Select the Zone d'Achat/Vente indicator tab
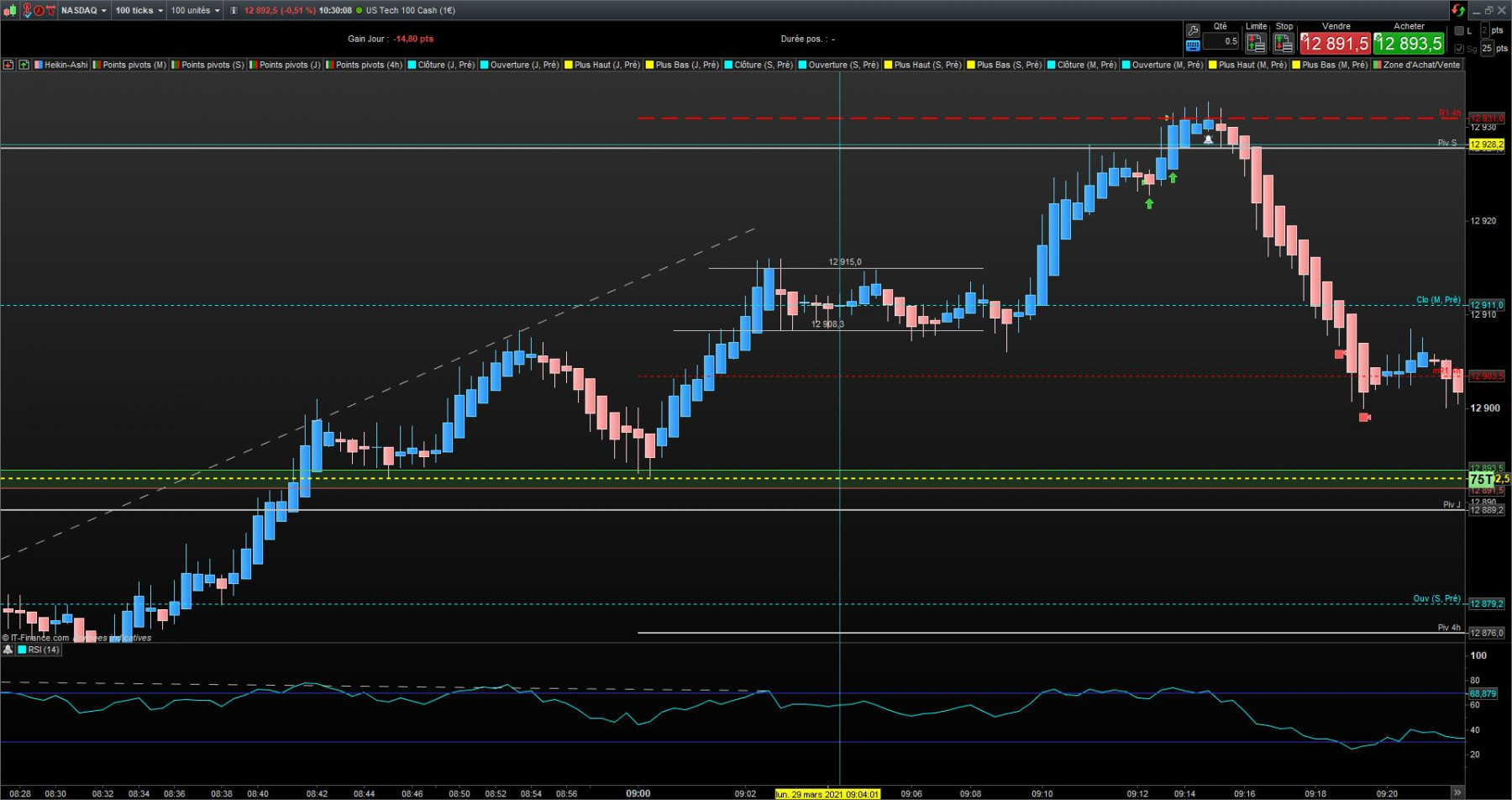The width and height of the screenshot is (1512, 800). coord(1416,65)
